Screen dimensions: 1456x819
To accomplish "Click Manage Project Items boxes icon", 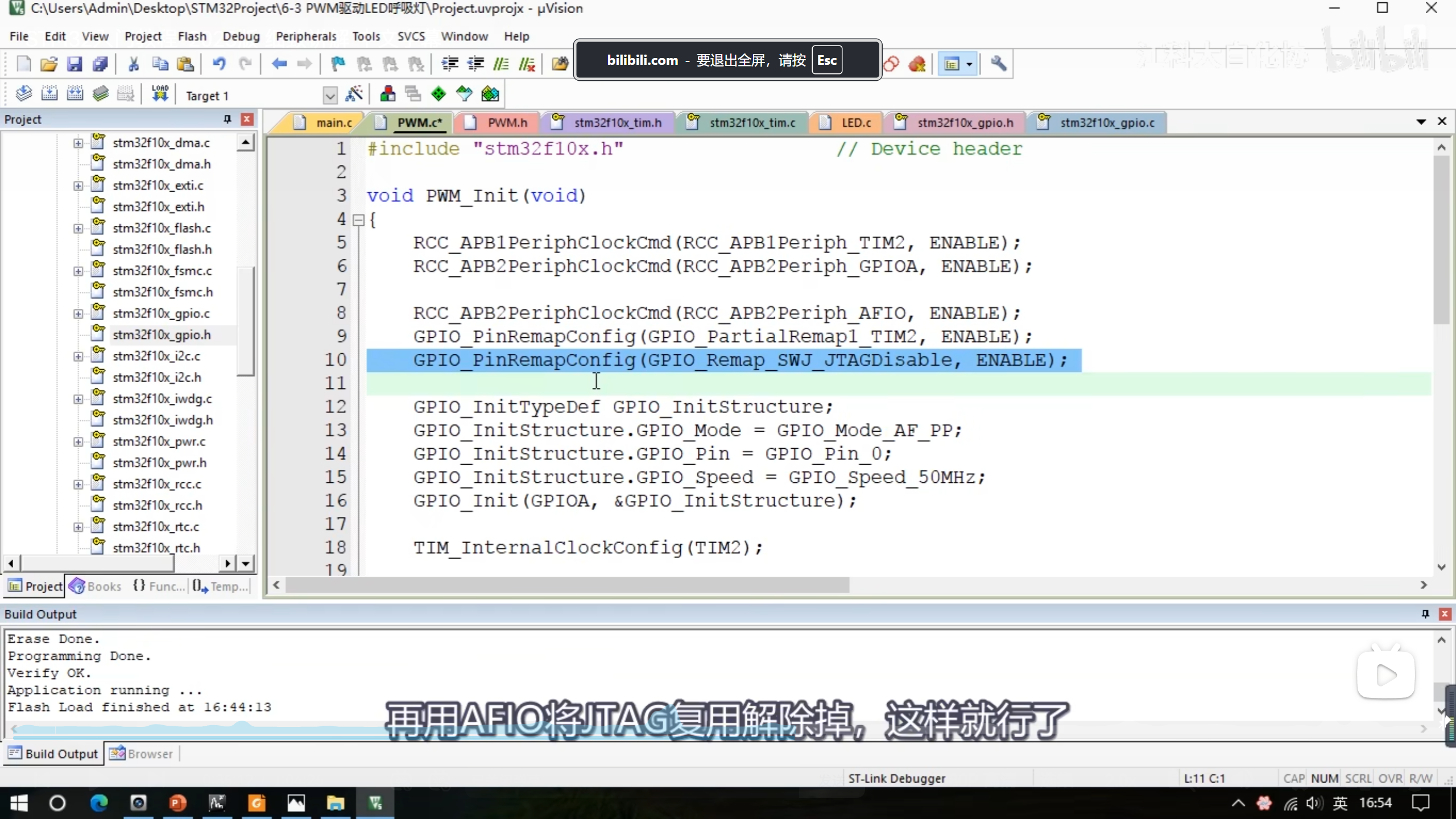I will click(388, 94).
